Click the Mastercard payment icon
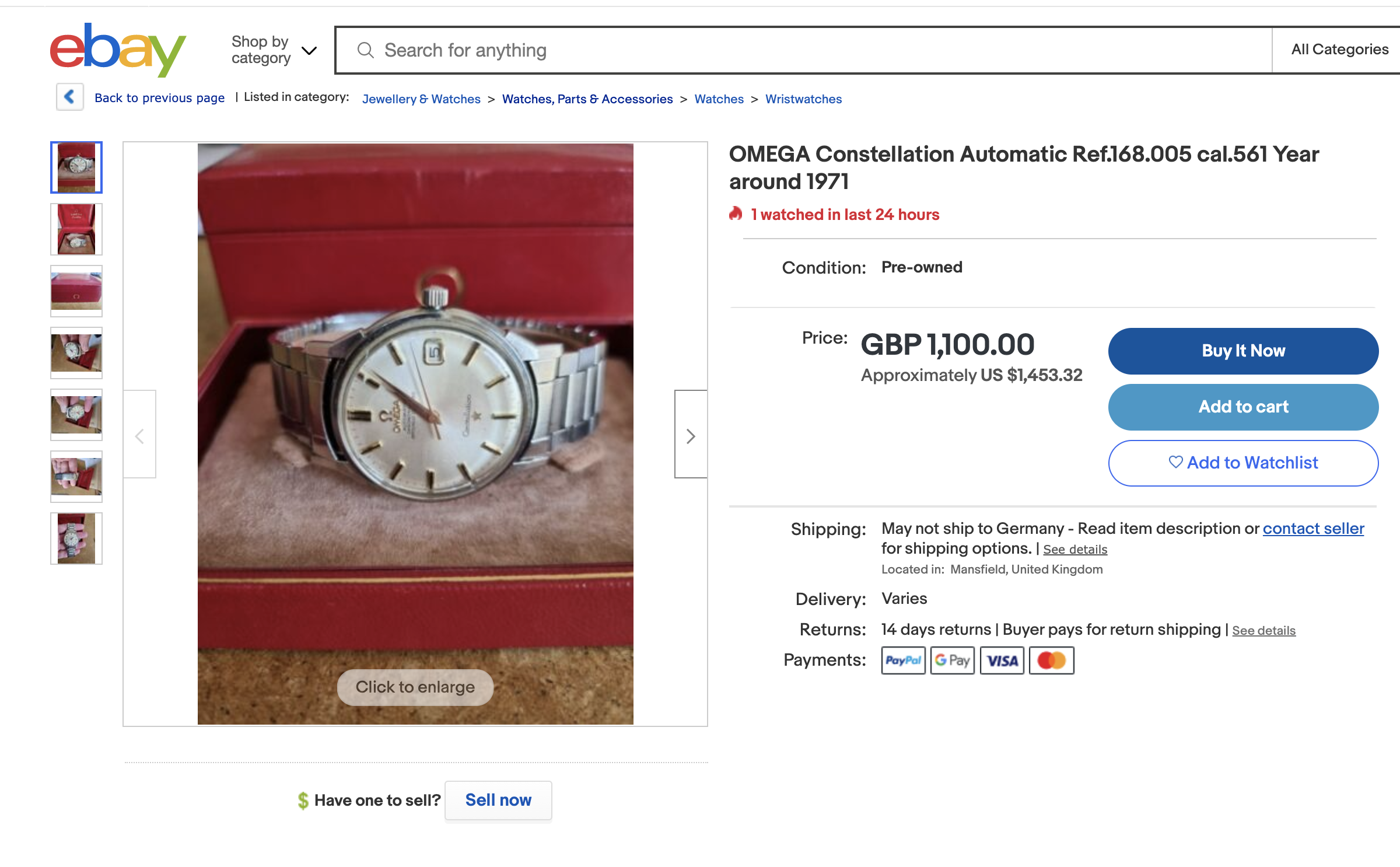1400x867 pixels. [1051, 660]
